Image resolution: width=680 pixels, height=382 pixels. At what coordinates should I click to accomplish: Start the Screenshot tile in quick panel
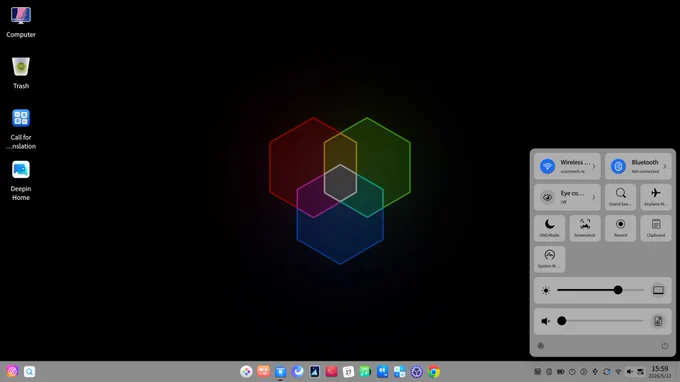click(x=585, y=228)
